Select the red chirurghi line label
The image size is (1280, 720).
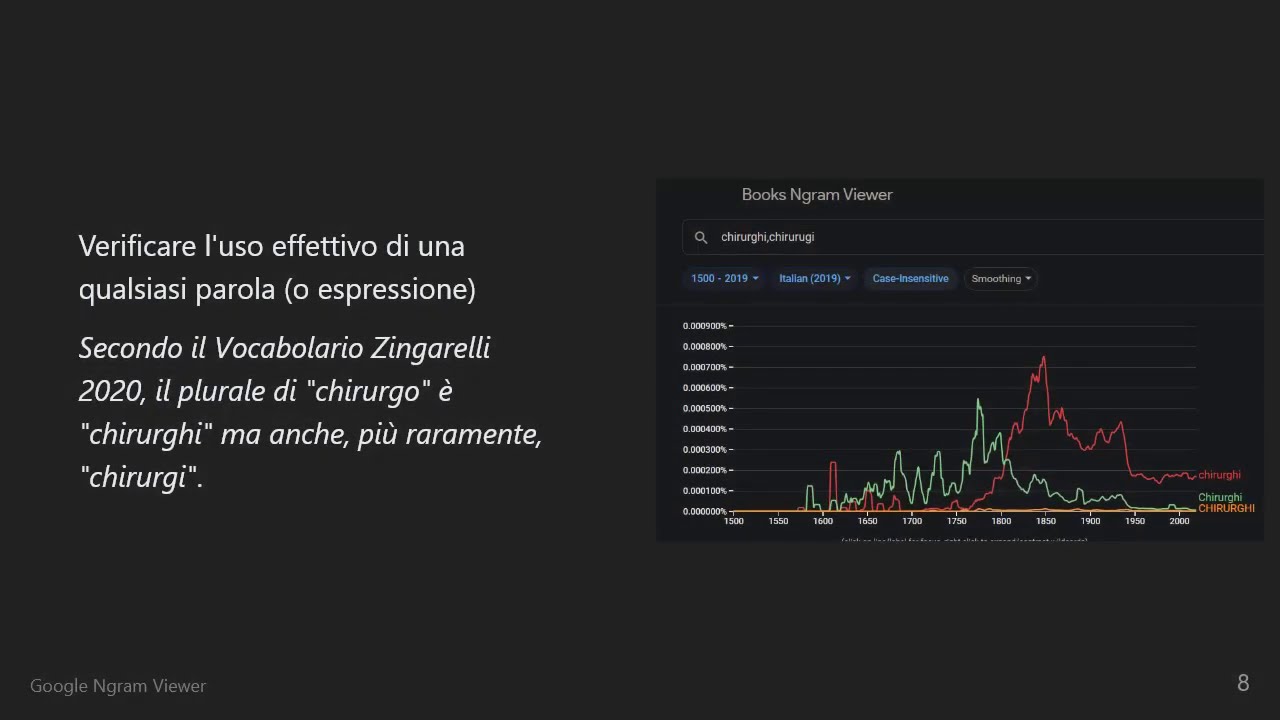click(1219, 475)
